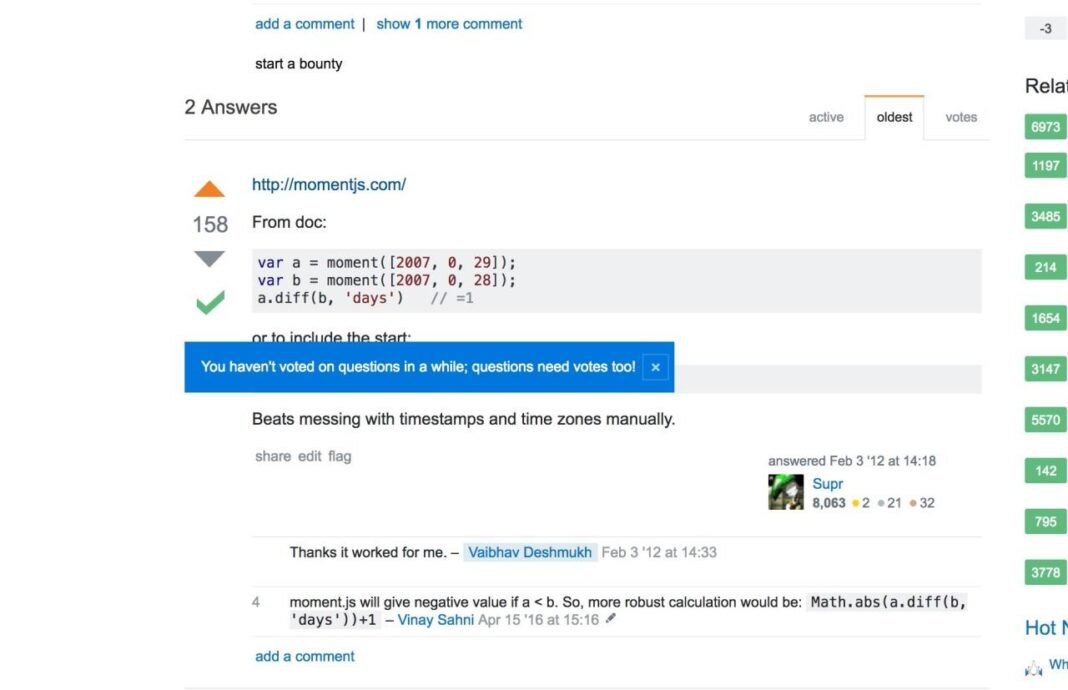Image resolution: width=1068 pixels, height=690 pixels.
Task: Click 'start a bounty'
Action: (x=299, y=62)
